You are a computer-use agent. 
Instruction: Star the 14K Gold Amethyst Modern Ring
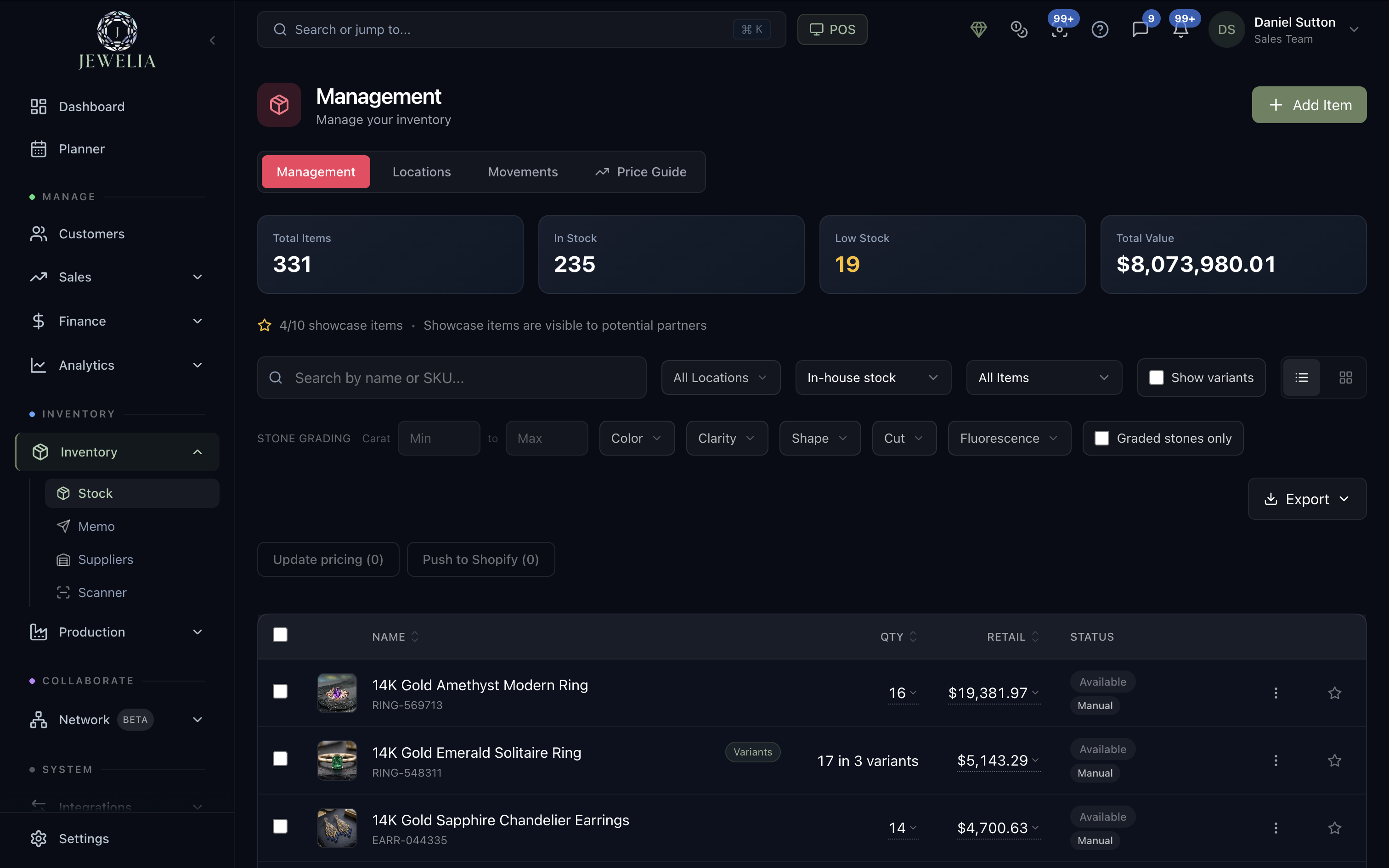(1334, 693)
